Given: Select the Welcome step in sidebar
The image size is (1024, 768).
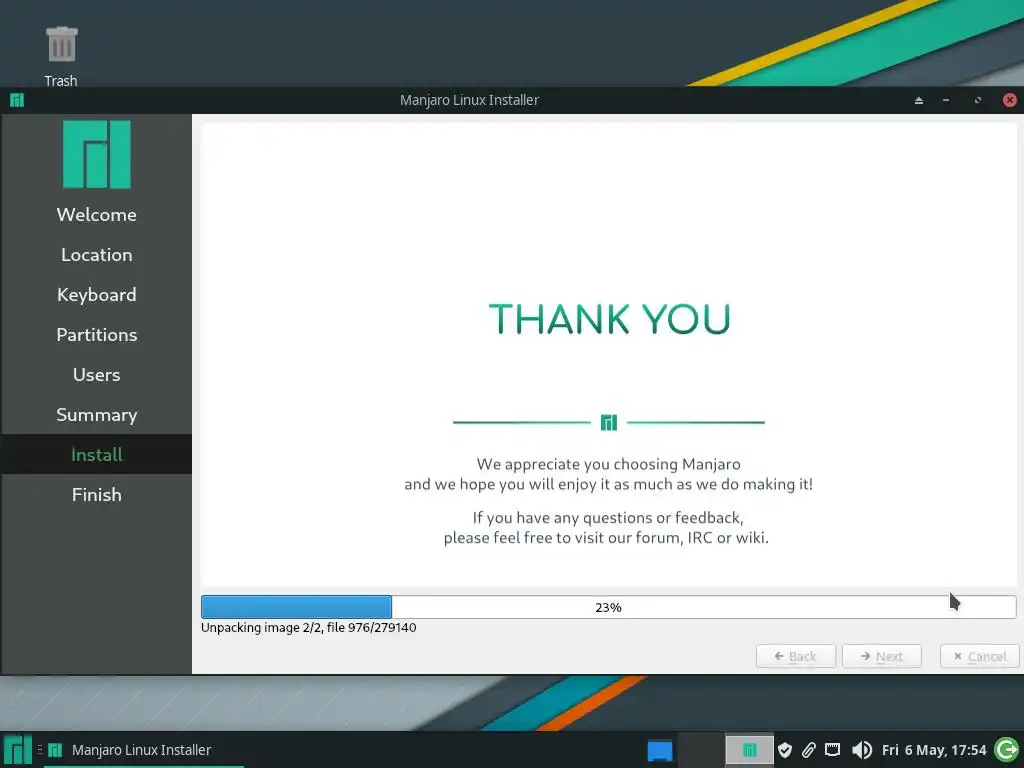Looking at the screenshot, I should point(97,215).
